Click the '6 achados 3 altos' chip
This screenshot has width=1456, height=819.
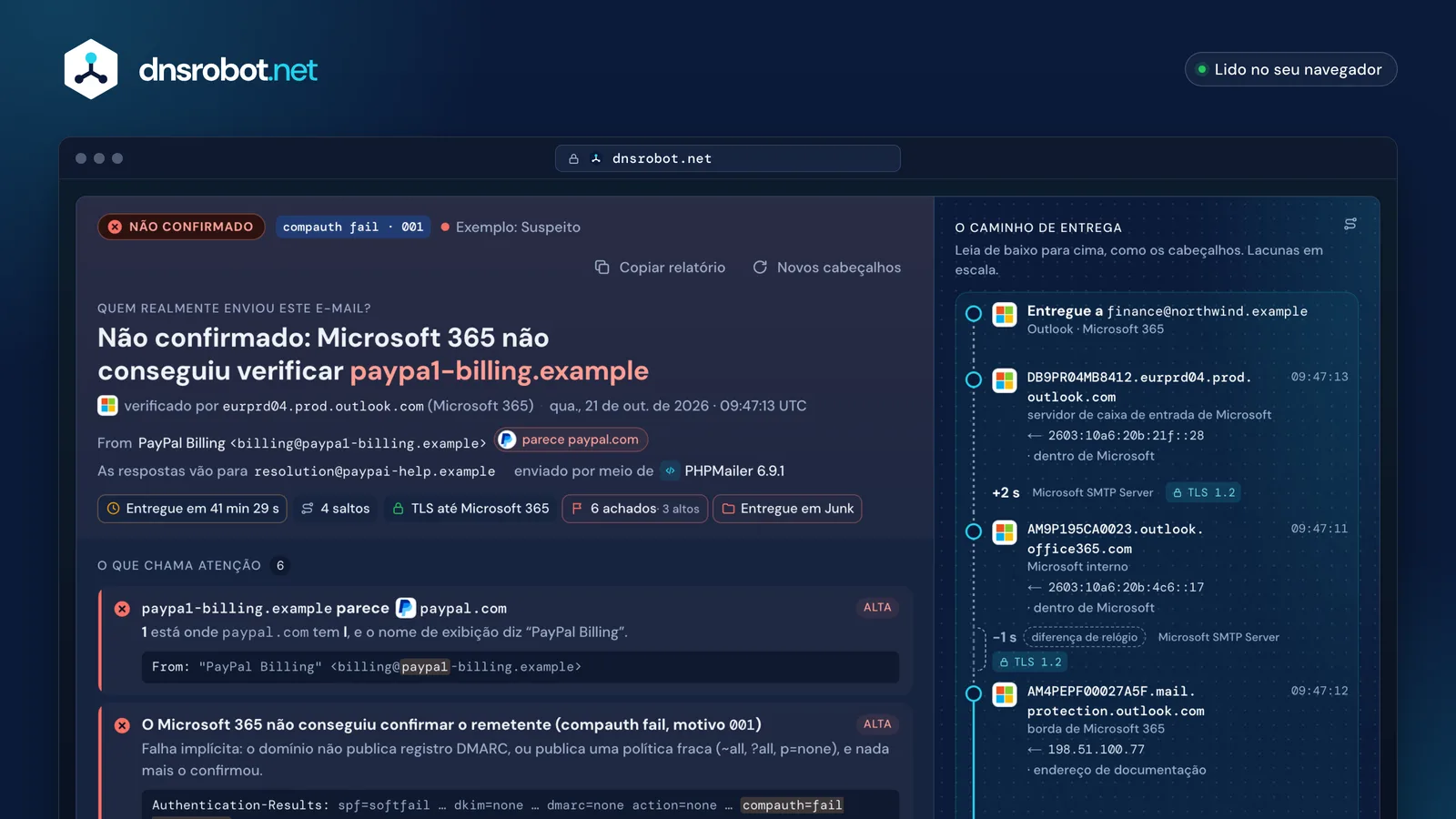[x=635, y=509]
